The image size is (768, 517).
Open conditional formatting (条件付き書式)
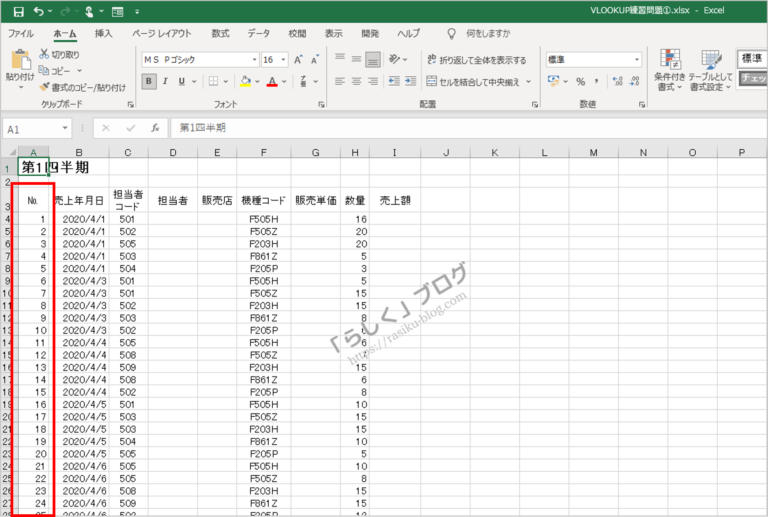click(x=670, y=70)
